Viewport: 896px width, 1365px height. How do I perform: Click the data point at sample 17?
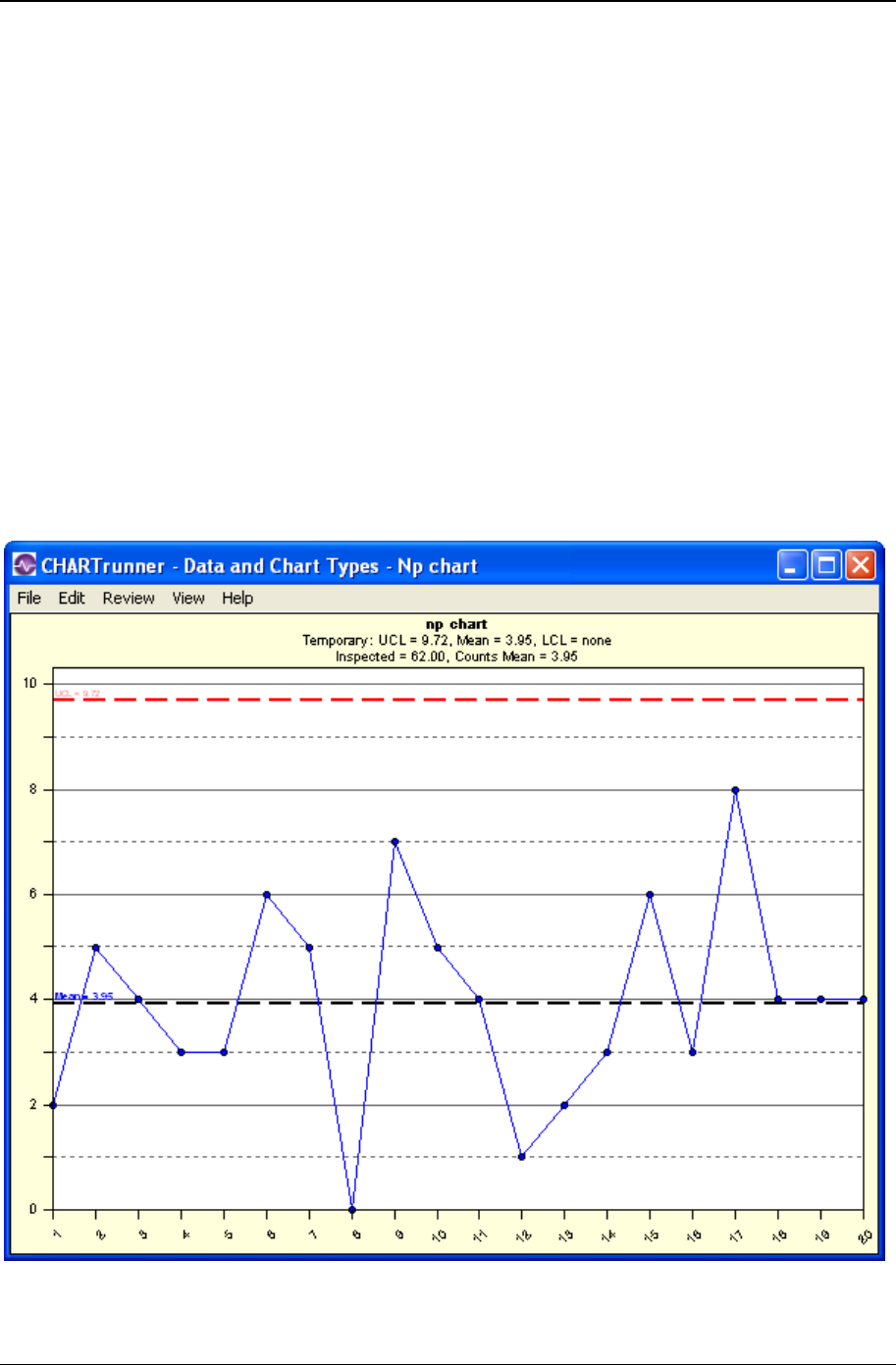coord(735,789)
